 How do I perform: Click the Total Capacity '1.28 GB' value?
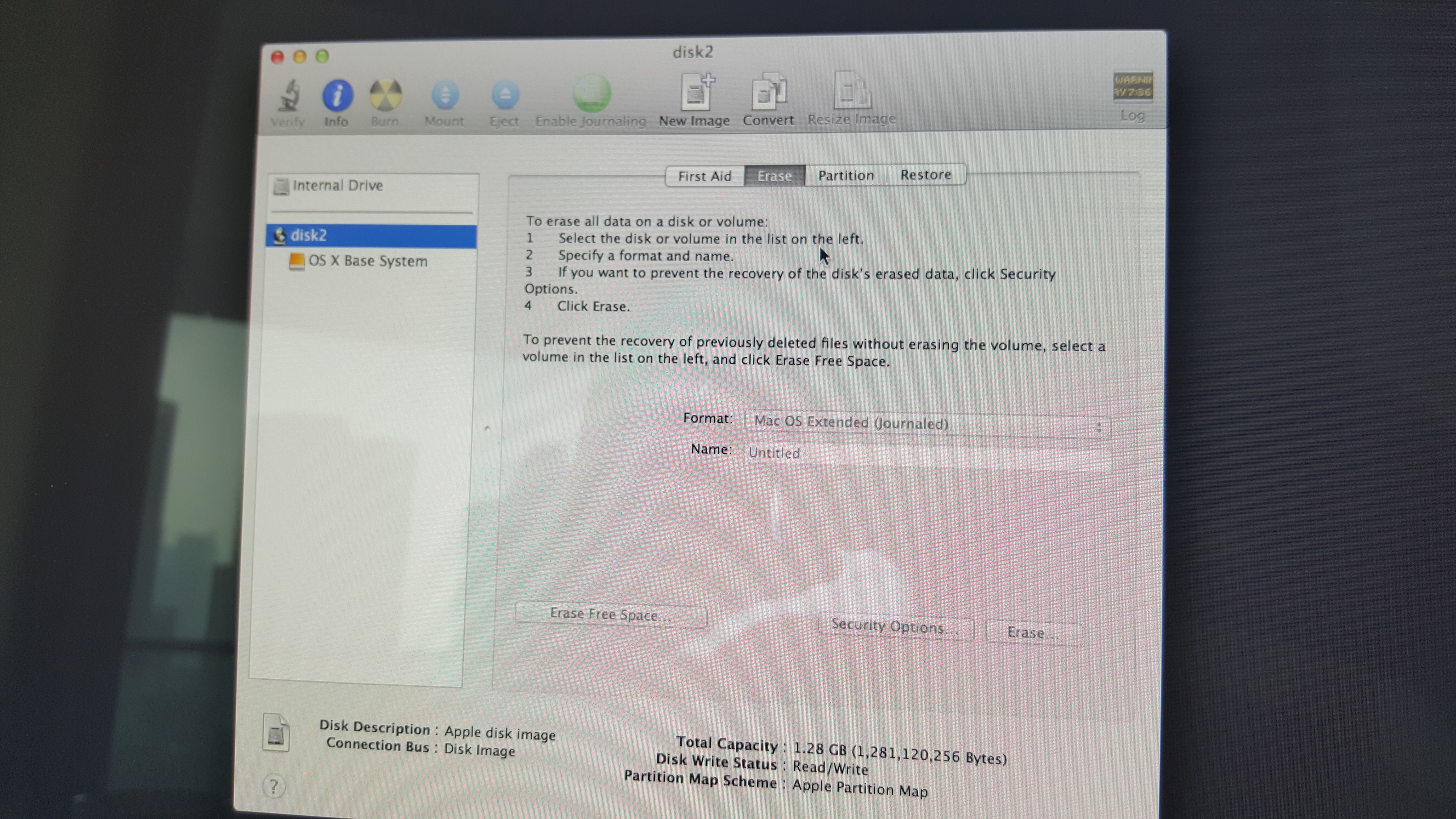click(900, 753)
